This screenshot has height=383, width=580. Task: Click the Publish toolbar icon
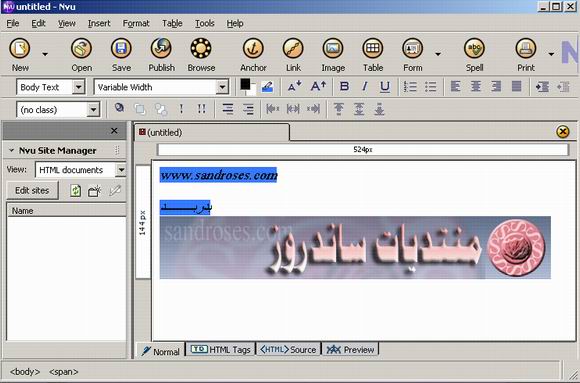point(161,48)
